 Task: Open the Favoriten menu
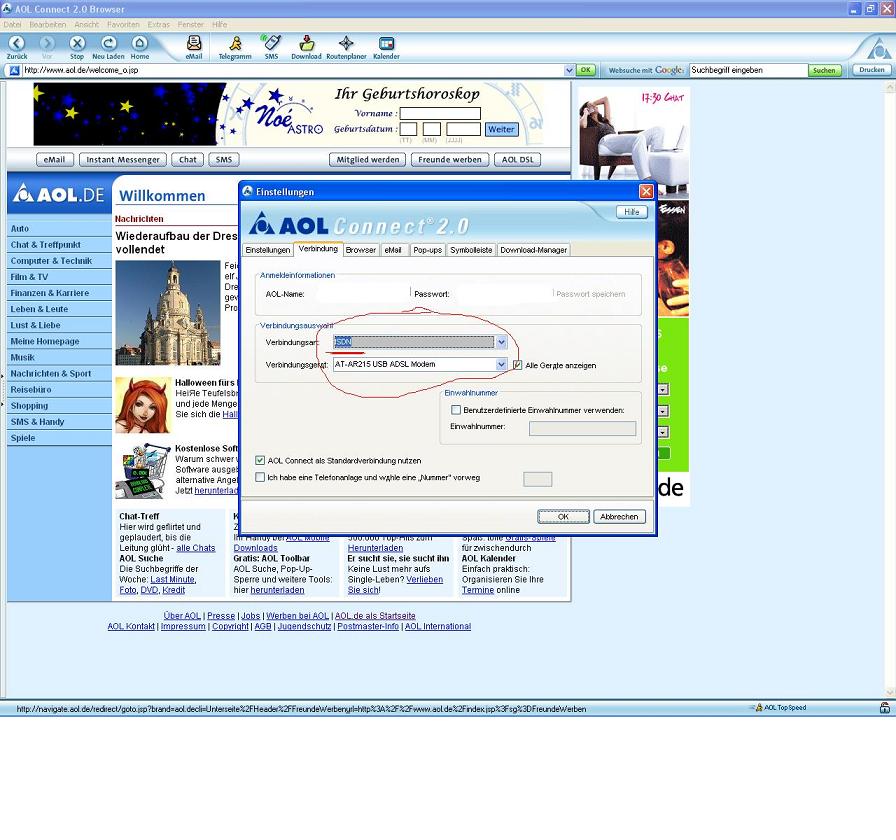pyautogui.click(x=123, y=23)
